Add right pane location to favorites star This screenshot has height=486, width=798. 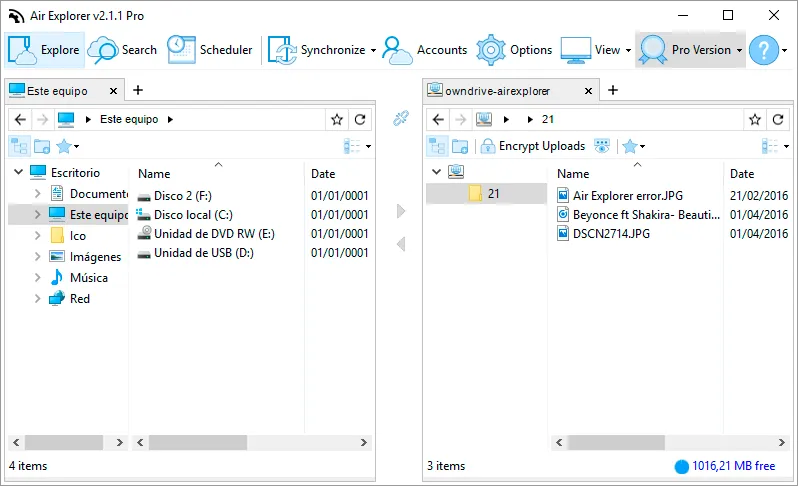point(755,120)
